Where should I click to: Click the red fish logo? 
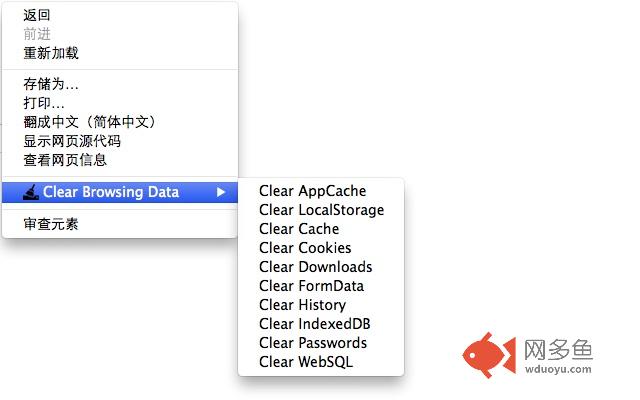(x=489, y=355)
